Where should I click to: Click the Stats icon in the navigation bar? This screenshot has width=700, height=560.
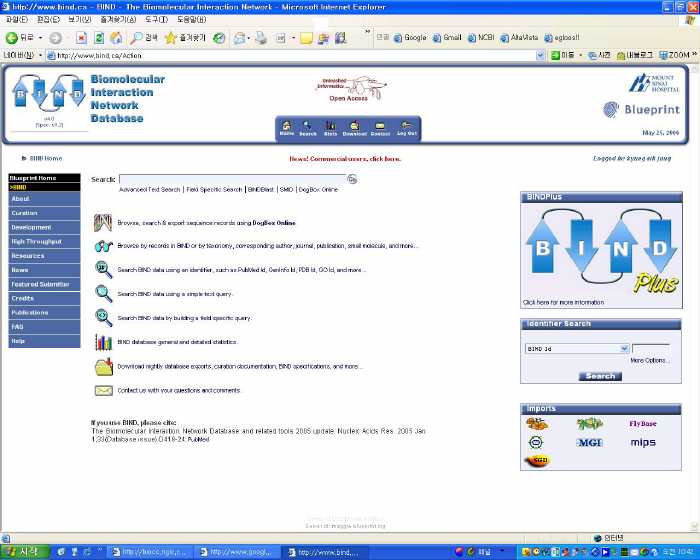(330, 128)
